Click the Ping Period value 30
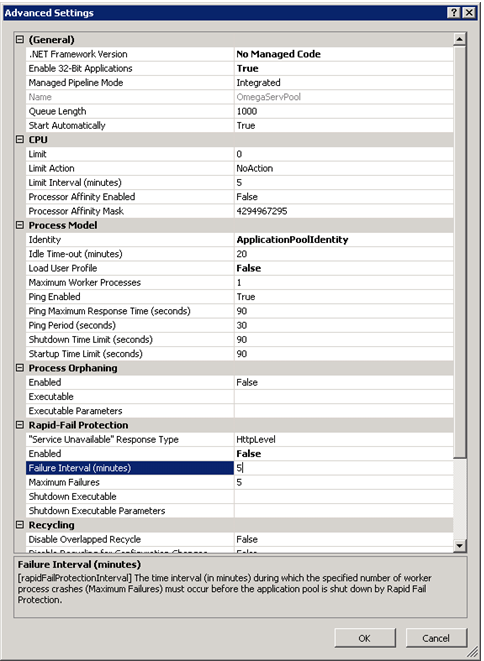484x661 pixels. coord(242,325)
